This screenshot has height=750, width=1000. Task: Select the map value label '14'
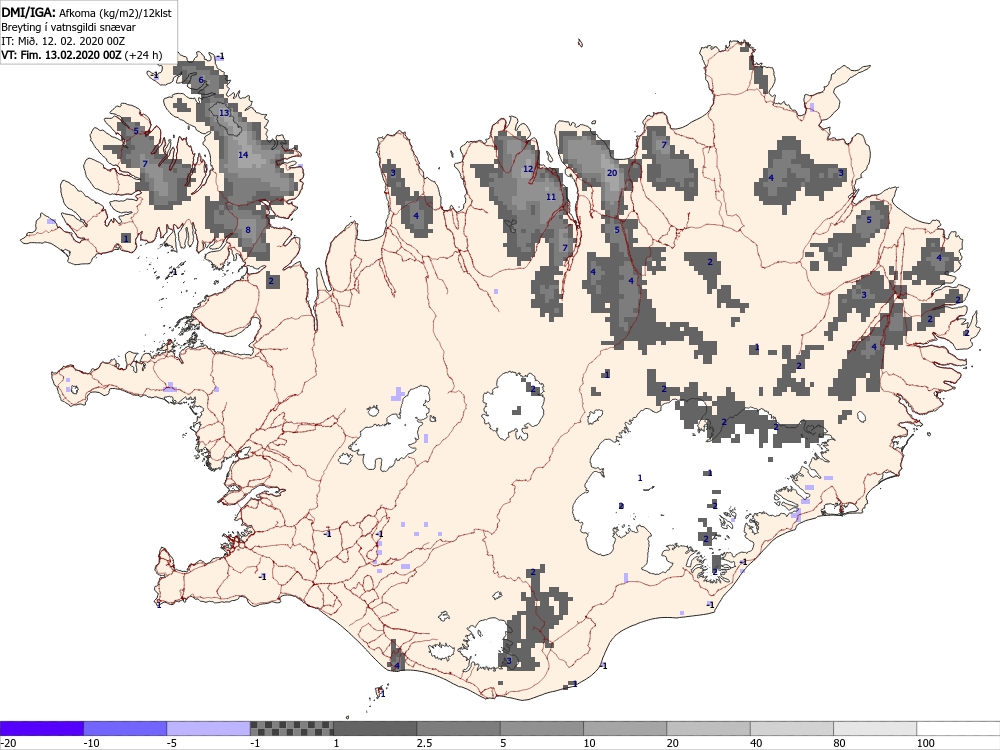(x=243, y=154)
